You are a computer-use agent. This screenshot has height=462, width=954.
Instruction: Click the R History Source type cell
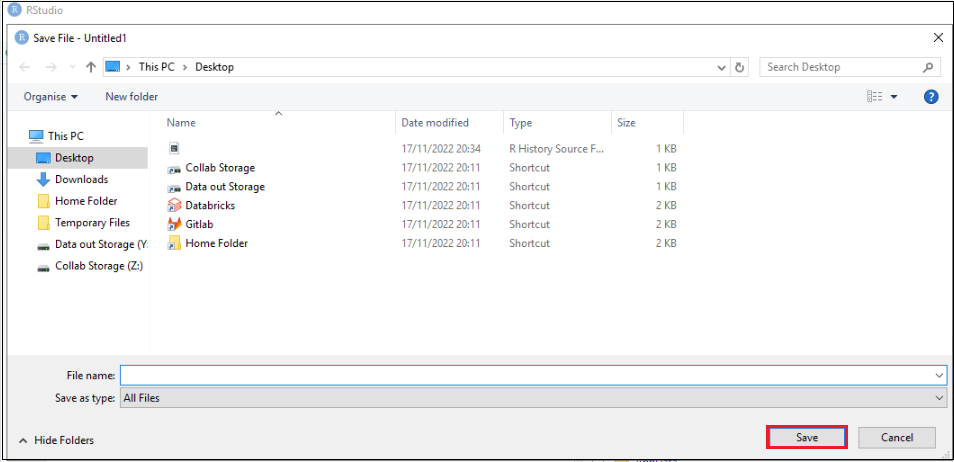(x=557, y=149)
